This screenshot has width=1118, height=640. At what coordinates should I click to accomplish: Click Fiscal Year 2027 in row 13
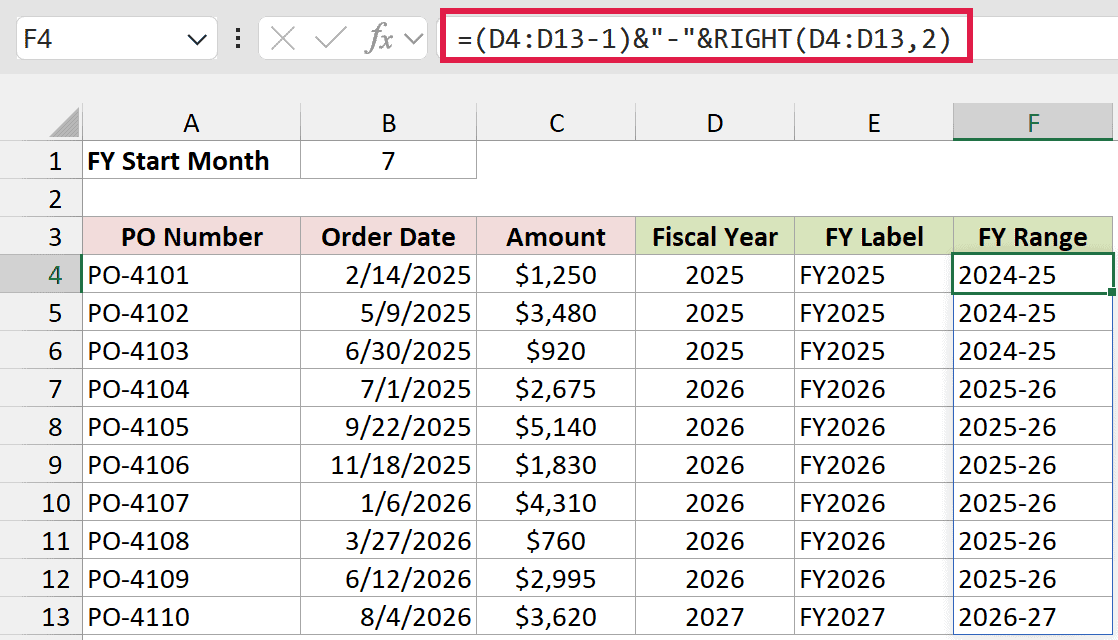(715, 616)
